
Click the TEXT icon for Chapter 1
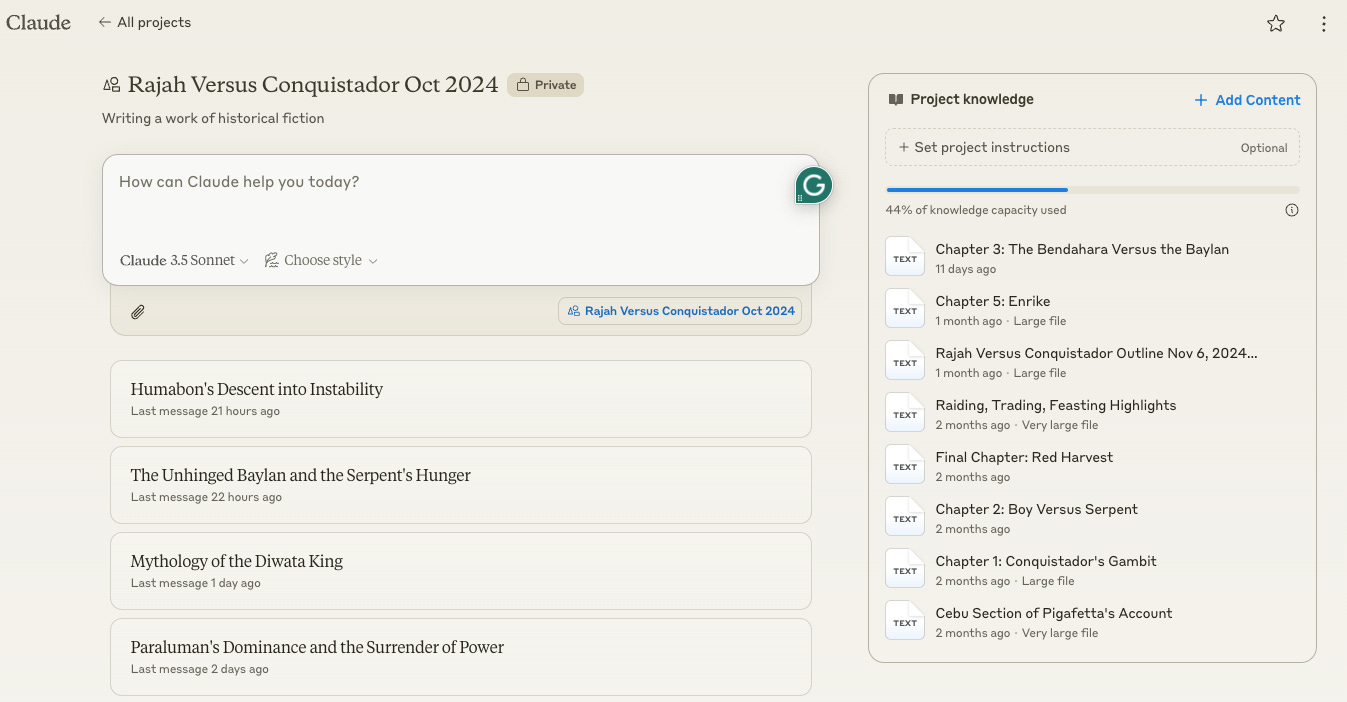click(x=905, y=569)
